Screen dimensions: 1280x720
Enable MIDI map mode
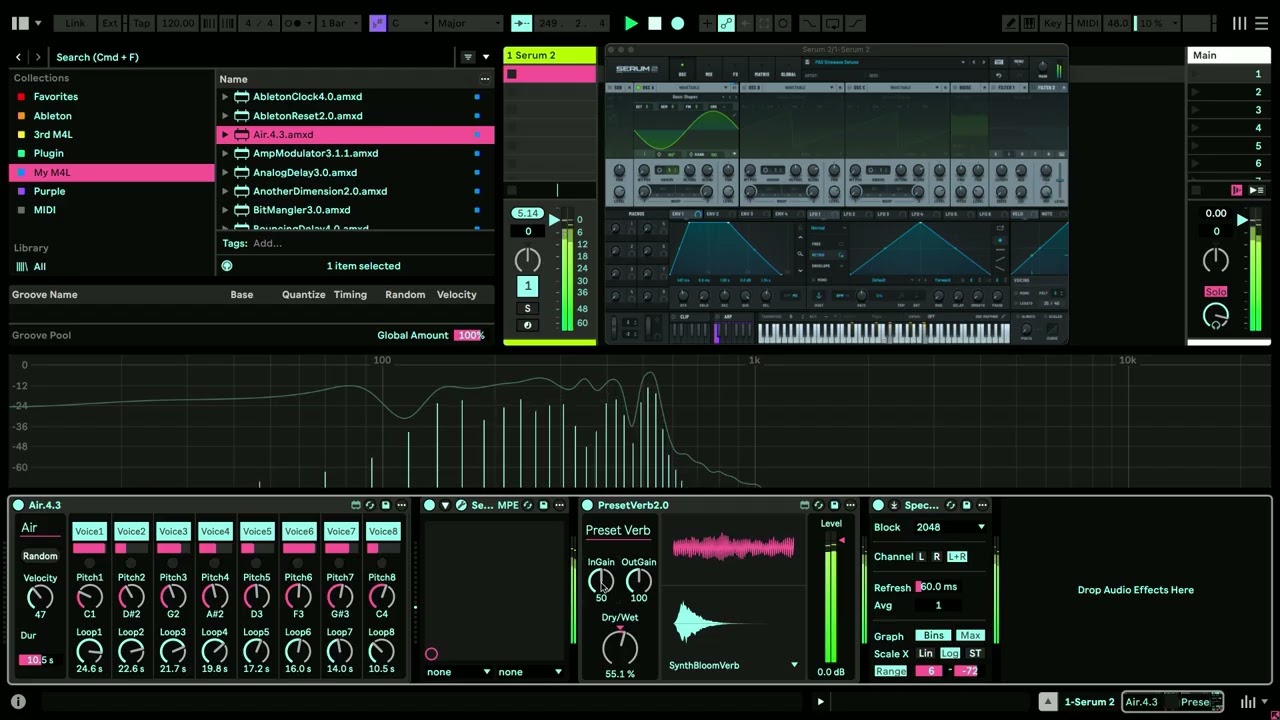(1087, 23)
